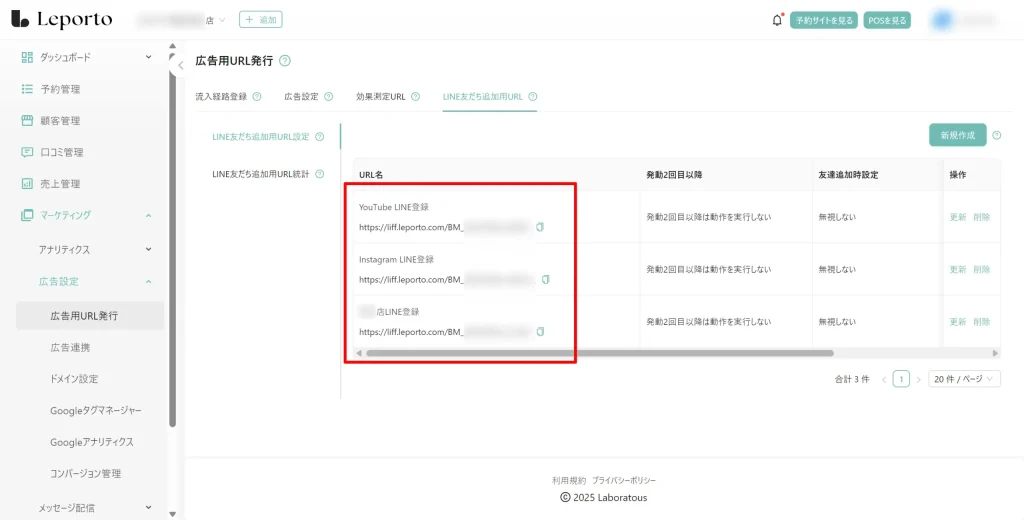Click the Leporto logo
The image size is (1024, 520).
(x=62, y=20)
